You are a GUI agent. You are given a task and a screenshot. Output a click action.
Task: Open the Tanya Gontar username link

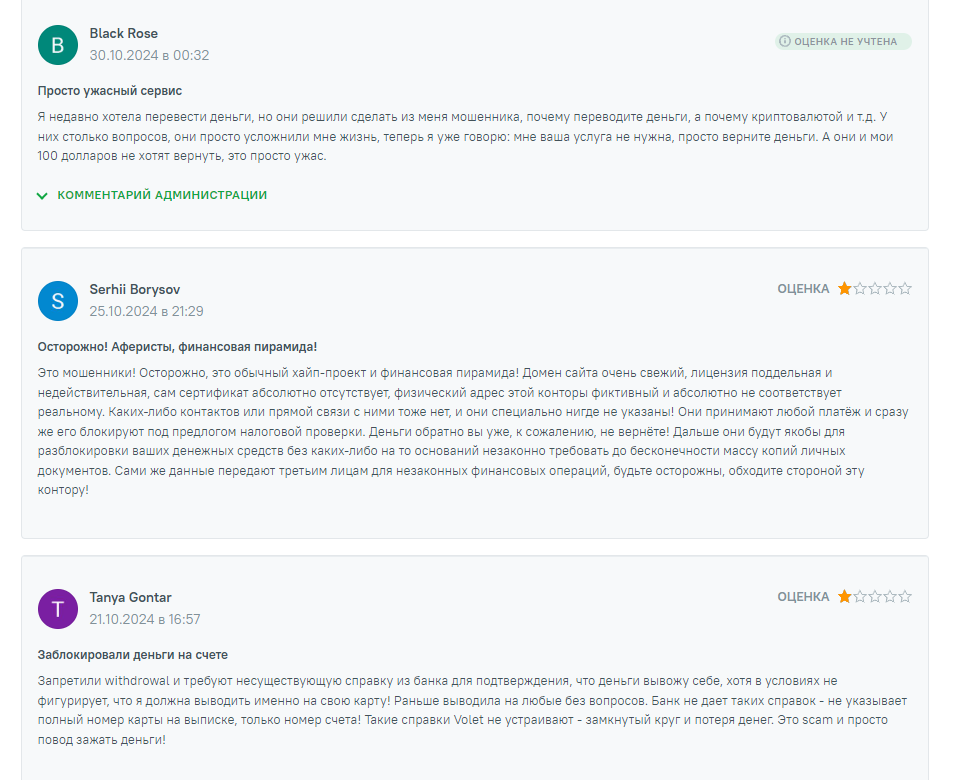coord(131,598)
